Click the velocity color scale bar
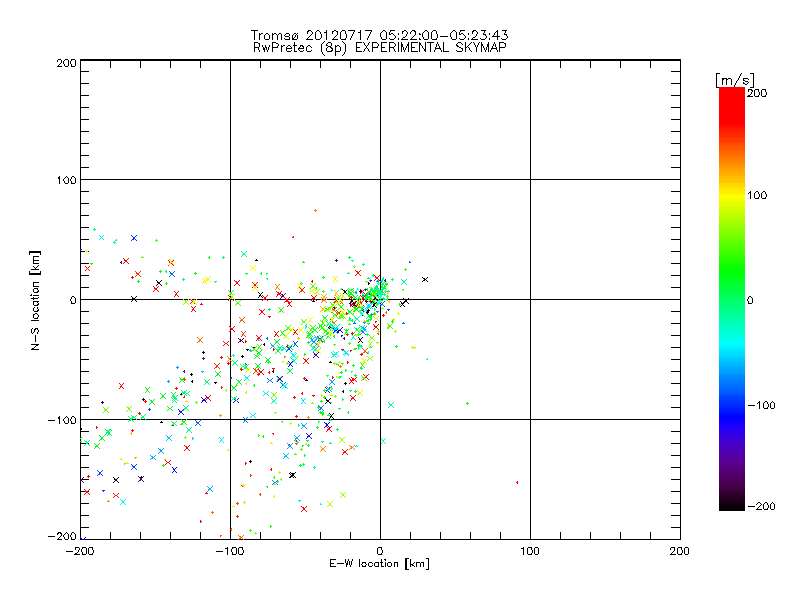Viewport: 800px width, 600px height. pos(732,299)
